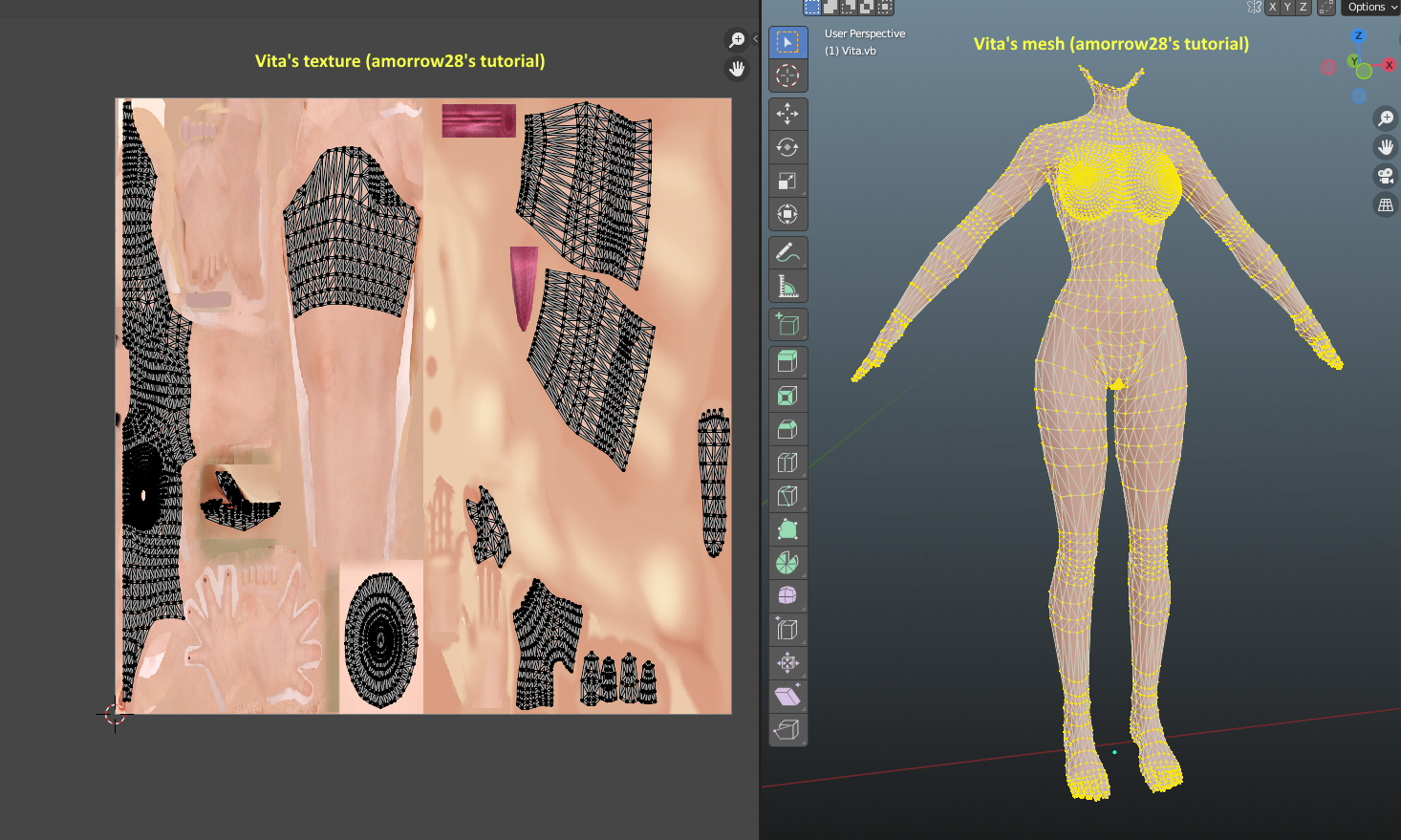Viewport: 1401px width, 840px height.
Task: Toggle Y axis mirror
Action: pyautogui.click(x=1287, y=7)
